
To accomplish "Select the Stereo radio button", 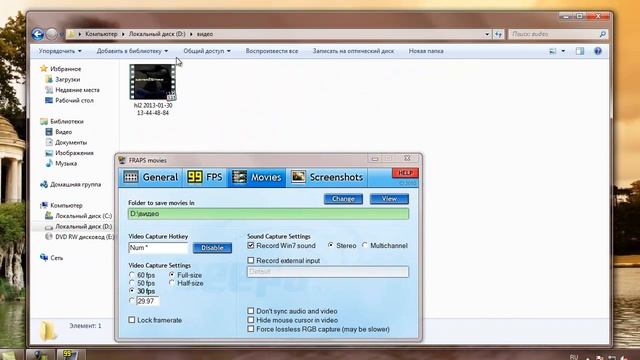I will pos(330,245).
